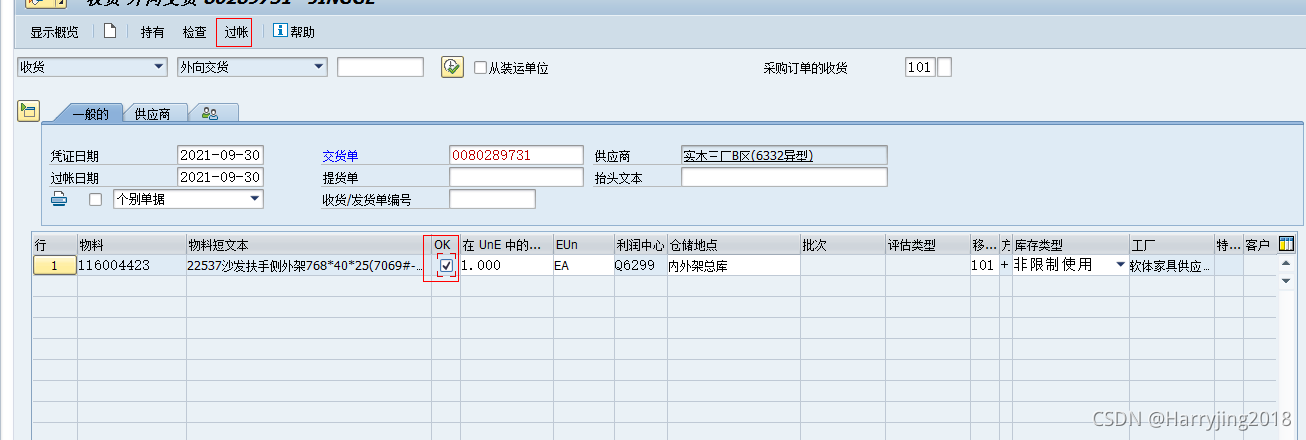Open the 收货 transaction dropdown
Screen dimensions: 1306x440
pyautogui.click(x=91, y=67)
